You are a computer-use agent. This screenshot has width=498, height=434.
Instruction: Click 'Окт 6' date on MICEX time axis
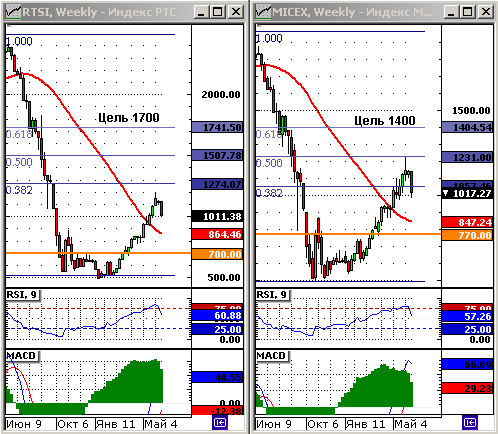[323, 424]
